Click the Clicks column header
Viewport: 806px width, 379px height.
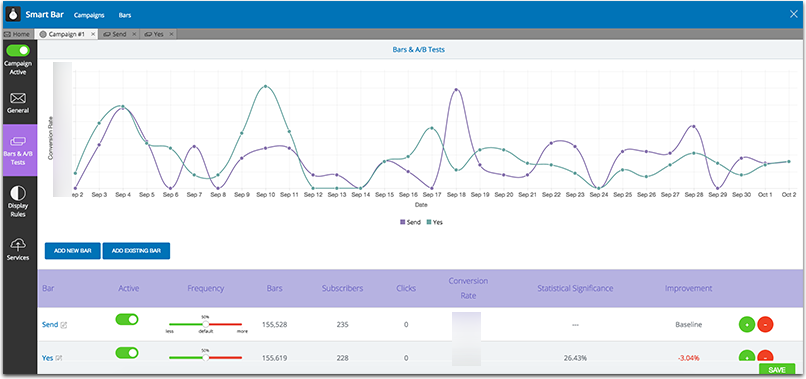point(406,288)
